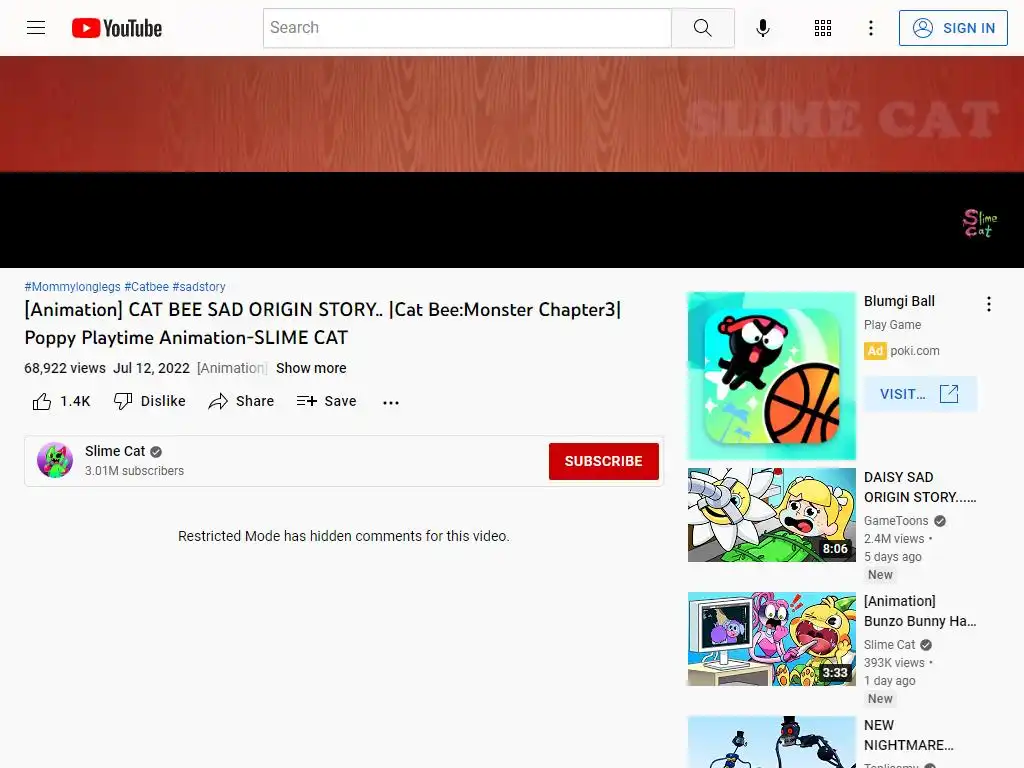Open the #Catbee hashtag
1024x768 pixels.
tap(146, 287)
